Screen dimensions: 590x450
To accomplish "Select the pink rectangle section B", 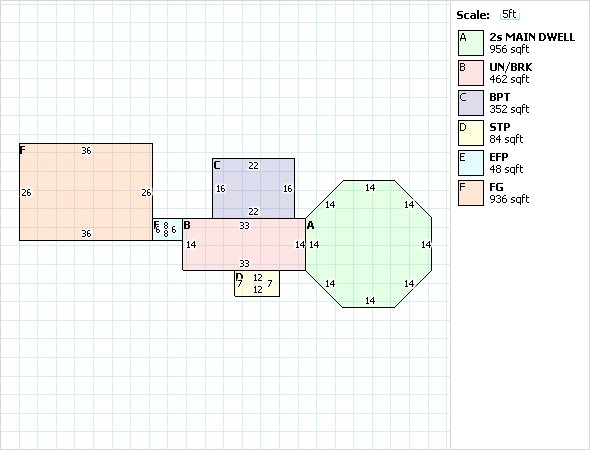I will coord(244,244).
